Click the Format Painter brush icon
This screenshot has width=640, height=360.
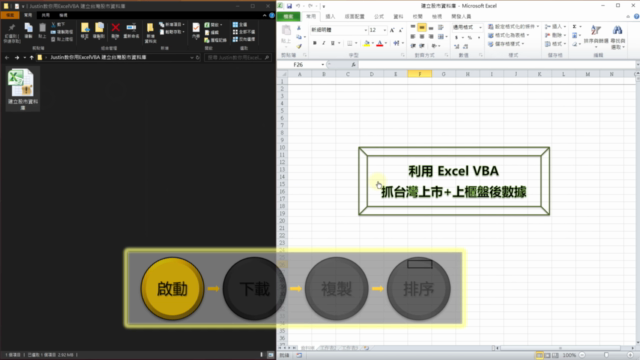point(299,46)
